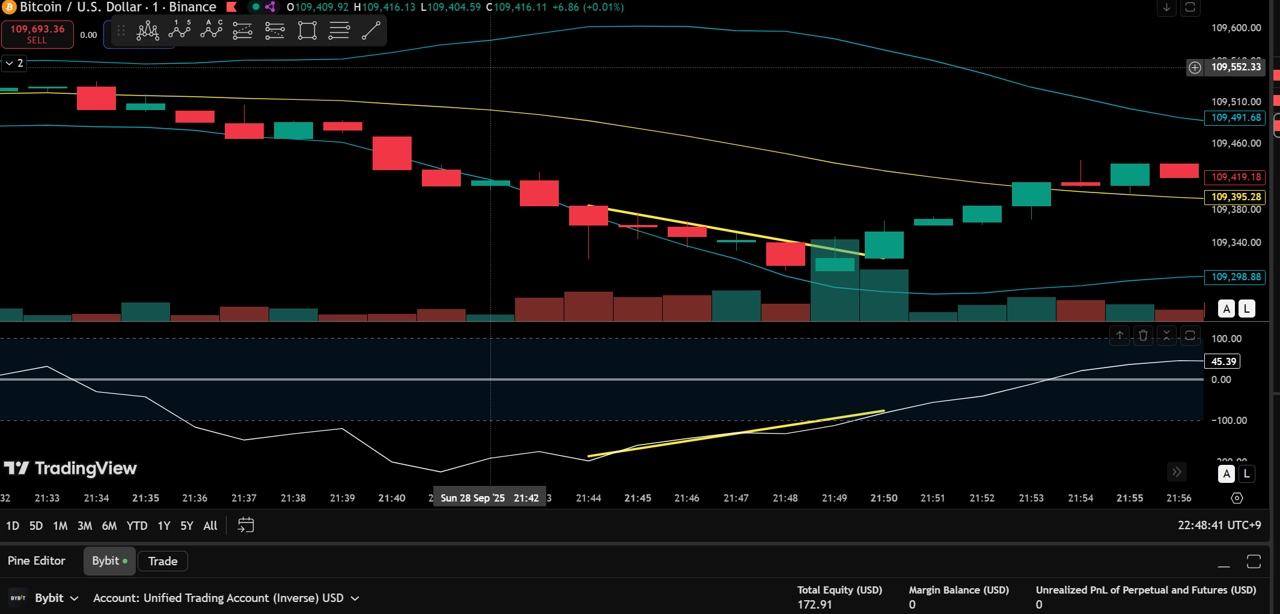Viewport: 1280px width, 614px height.
Task: Select the Head and Shoulders pattern tool
Action: [x=148, y=31]
